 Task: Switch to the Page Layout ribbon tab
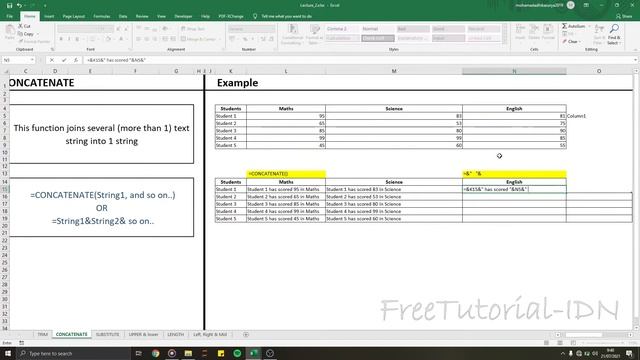74,16
